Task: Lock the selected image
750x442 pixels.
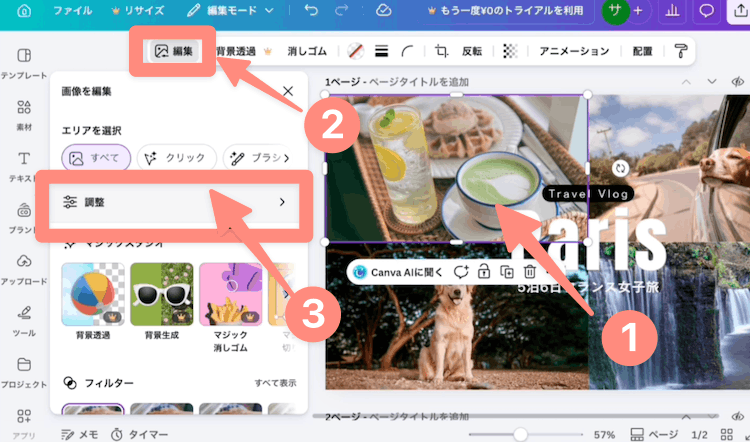Action: 484,272
